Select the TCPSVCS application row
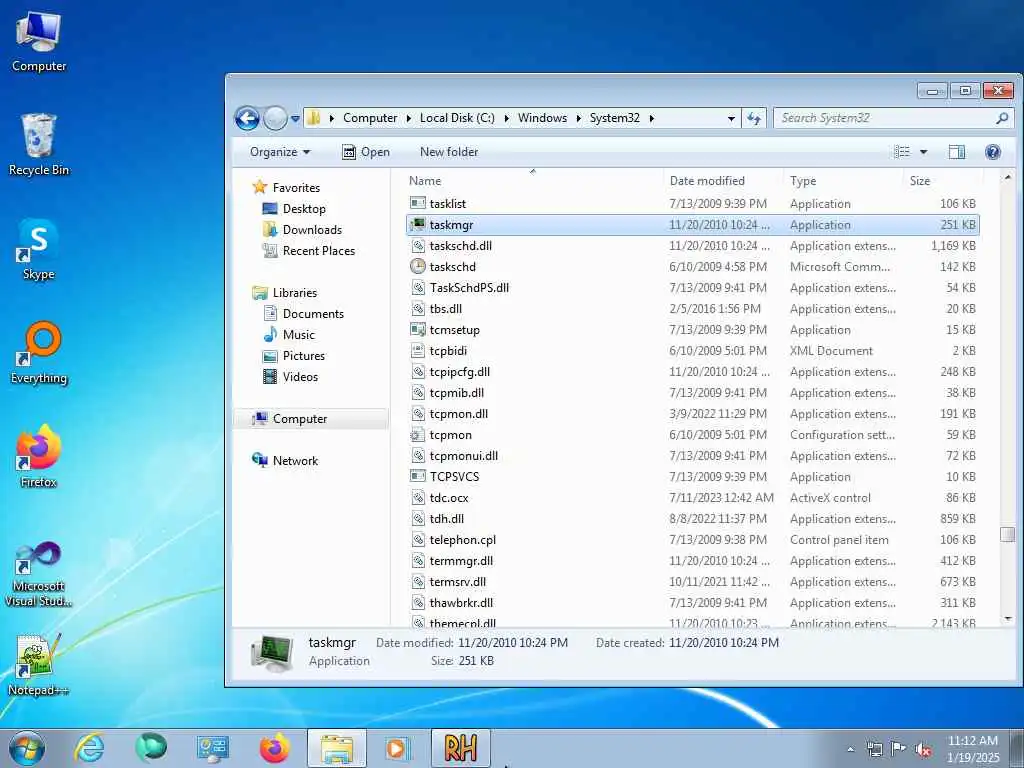Image resolution: width=1024 pixels, height=768 pixels. 692,477
